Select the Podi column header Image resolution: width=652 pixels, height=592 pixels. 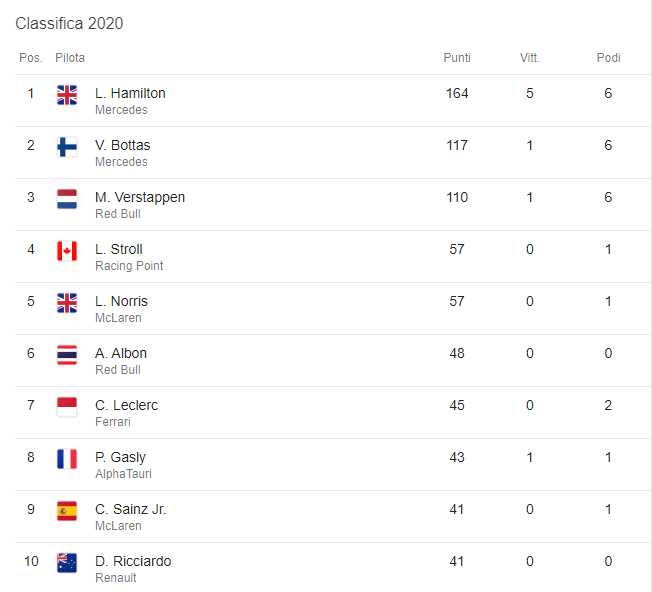[x=608, y=58]
